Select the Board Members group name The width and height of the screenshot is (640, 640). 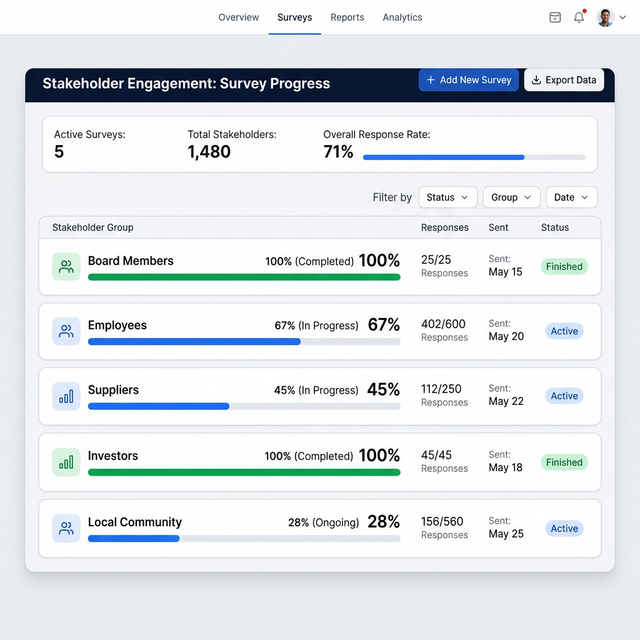pyautogui.click(x=131, y=260)
